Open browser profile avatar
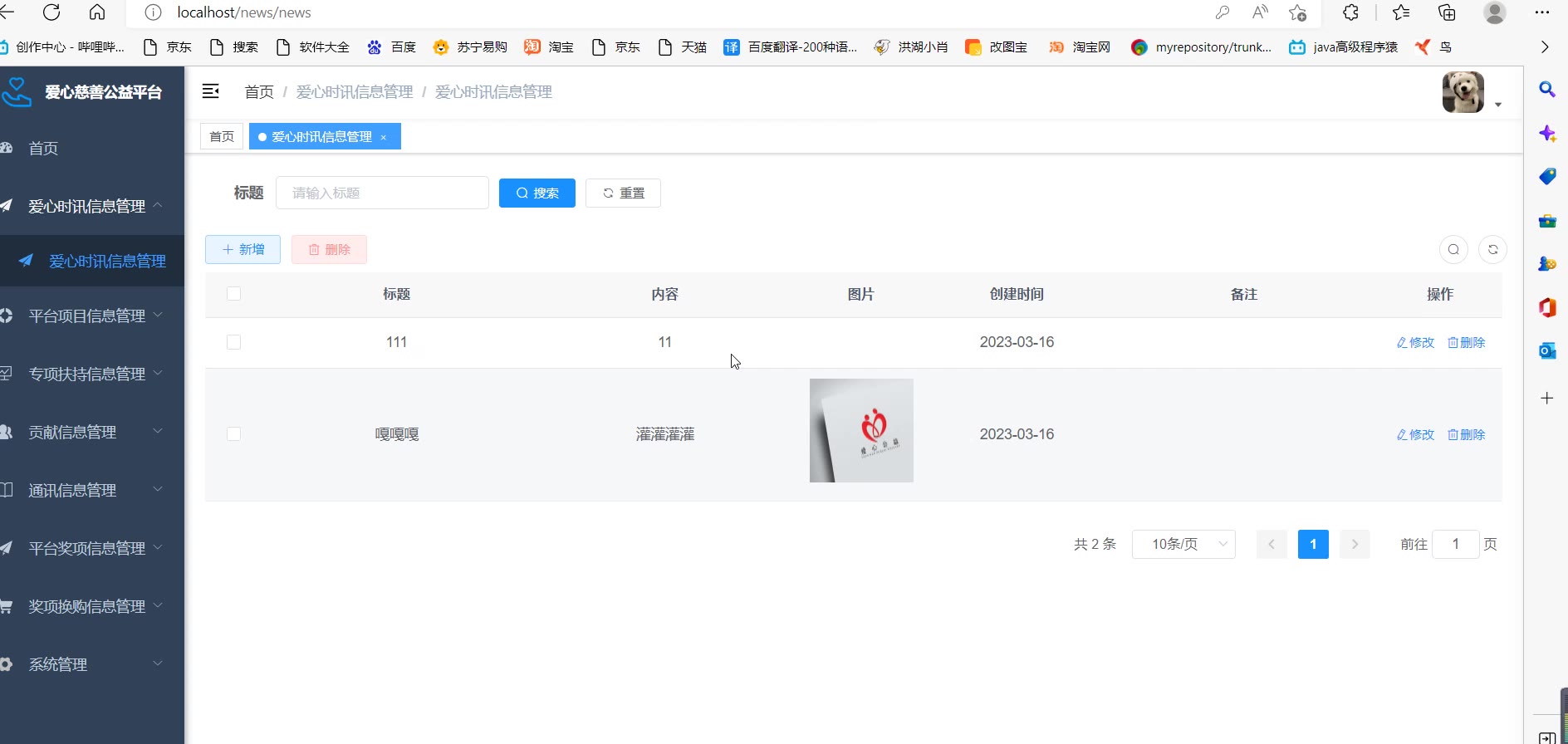This screenshot has height=744, width=1568. [1494, 12]
